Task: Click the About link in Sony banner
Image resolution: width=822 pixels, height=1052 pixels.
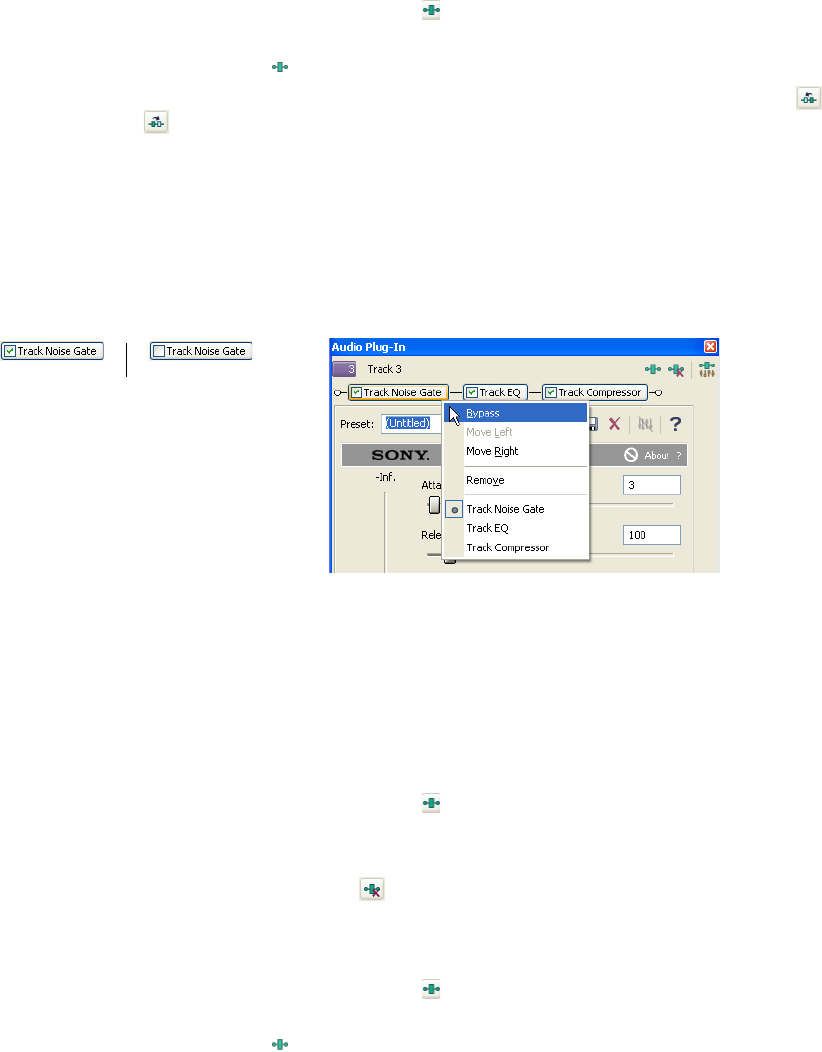Action: pos(656,456)
